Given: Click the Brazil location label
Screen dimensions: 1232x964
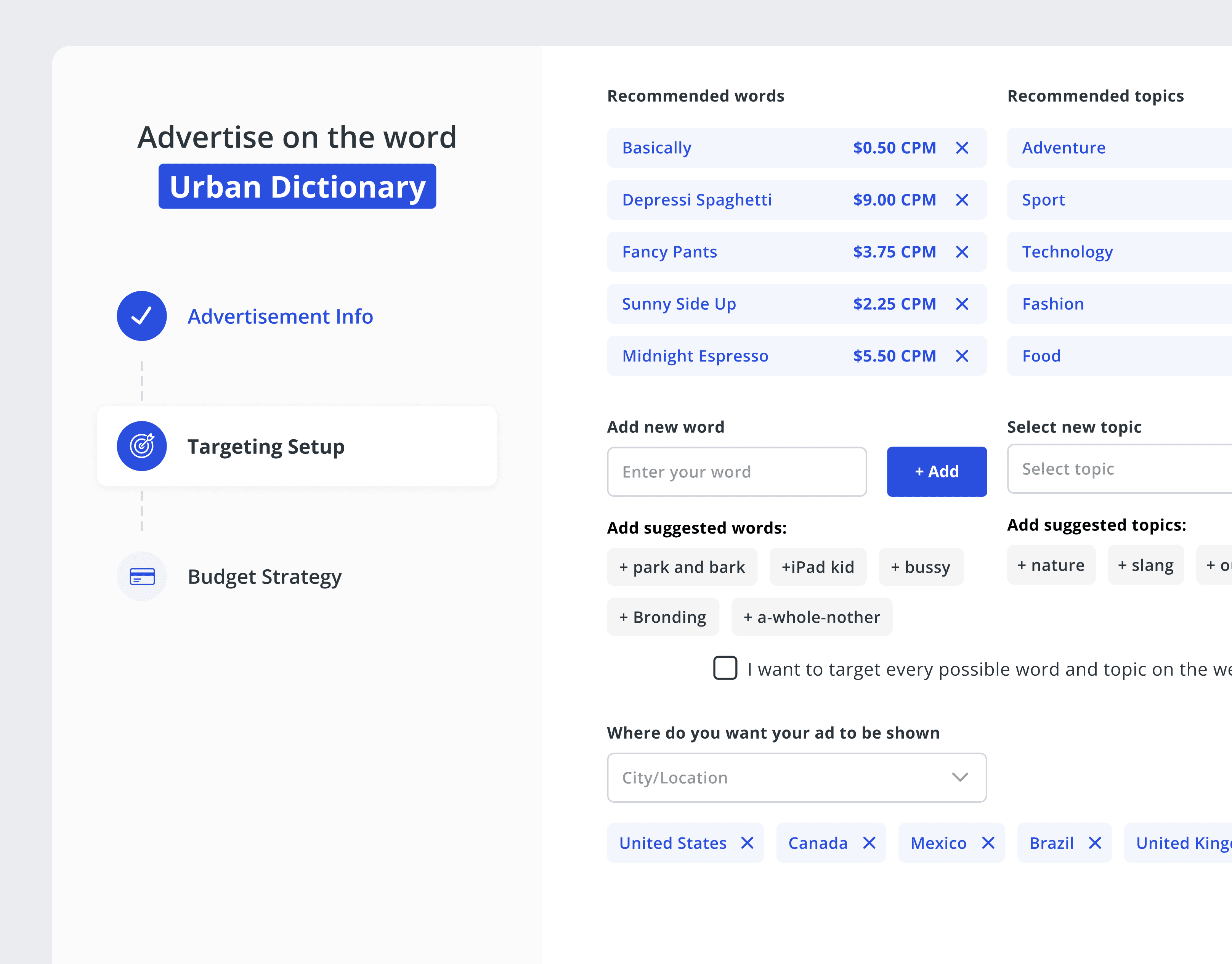Looking at the screenshot, I should [1051, 843].
